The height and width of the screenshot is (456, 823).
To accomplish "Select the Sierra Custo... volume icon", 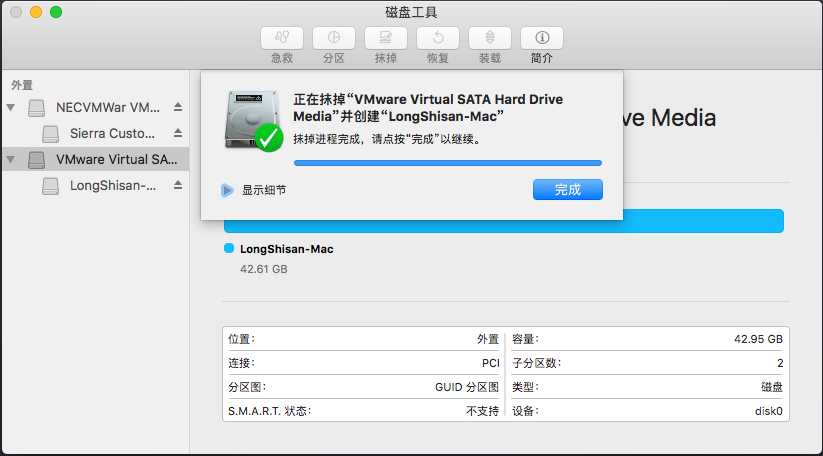I will pyautogui.click(x=50, y=134).
